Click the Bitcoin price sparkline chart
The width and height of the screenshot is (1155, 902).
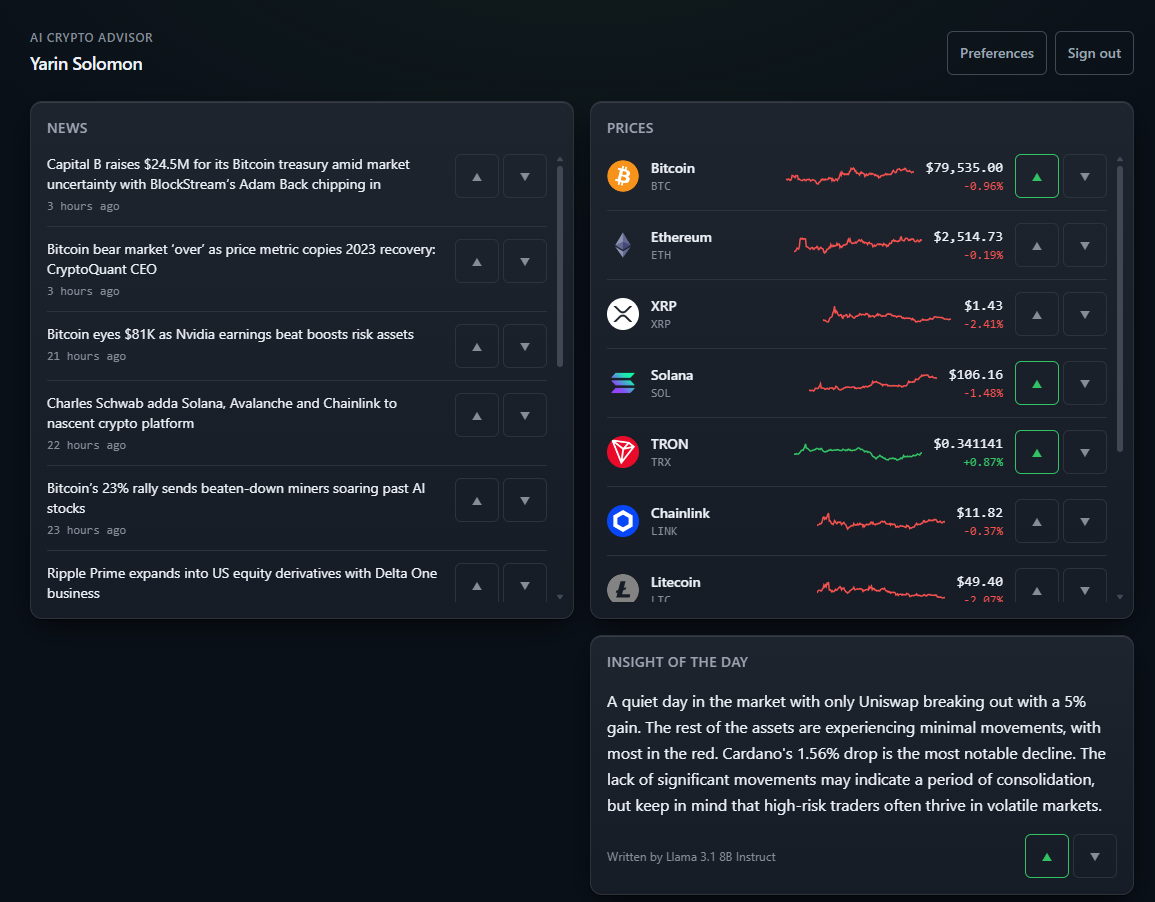tap(849, 175)
